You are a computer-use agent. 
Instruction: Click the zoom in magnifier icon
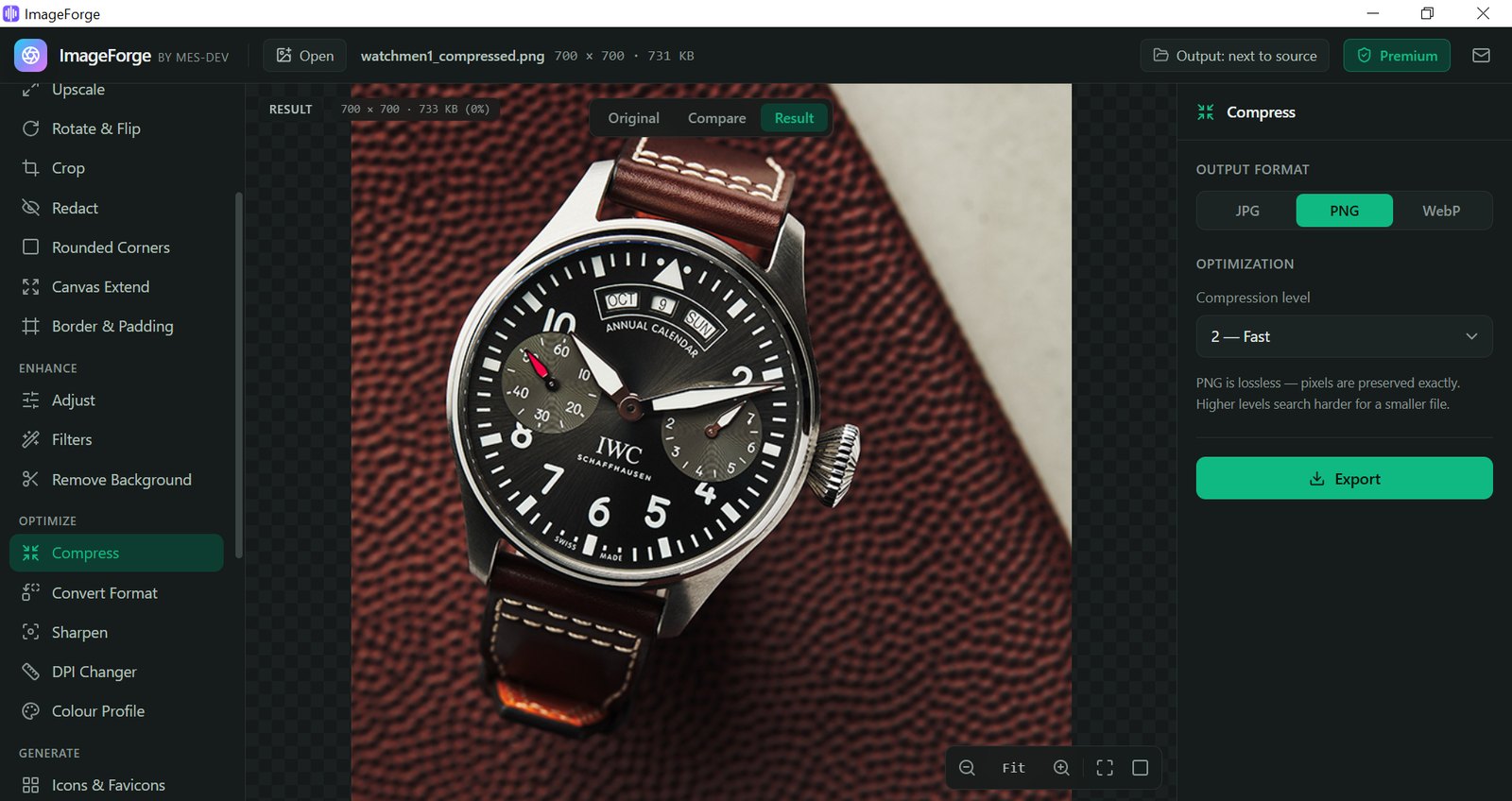(1061, 768)
